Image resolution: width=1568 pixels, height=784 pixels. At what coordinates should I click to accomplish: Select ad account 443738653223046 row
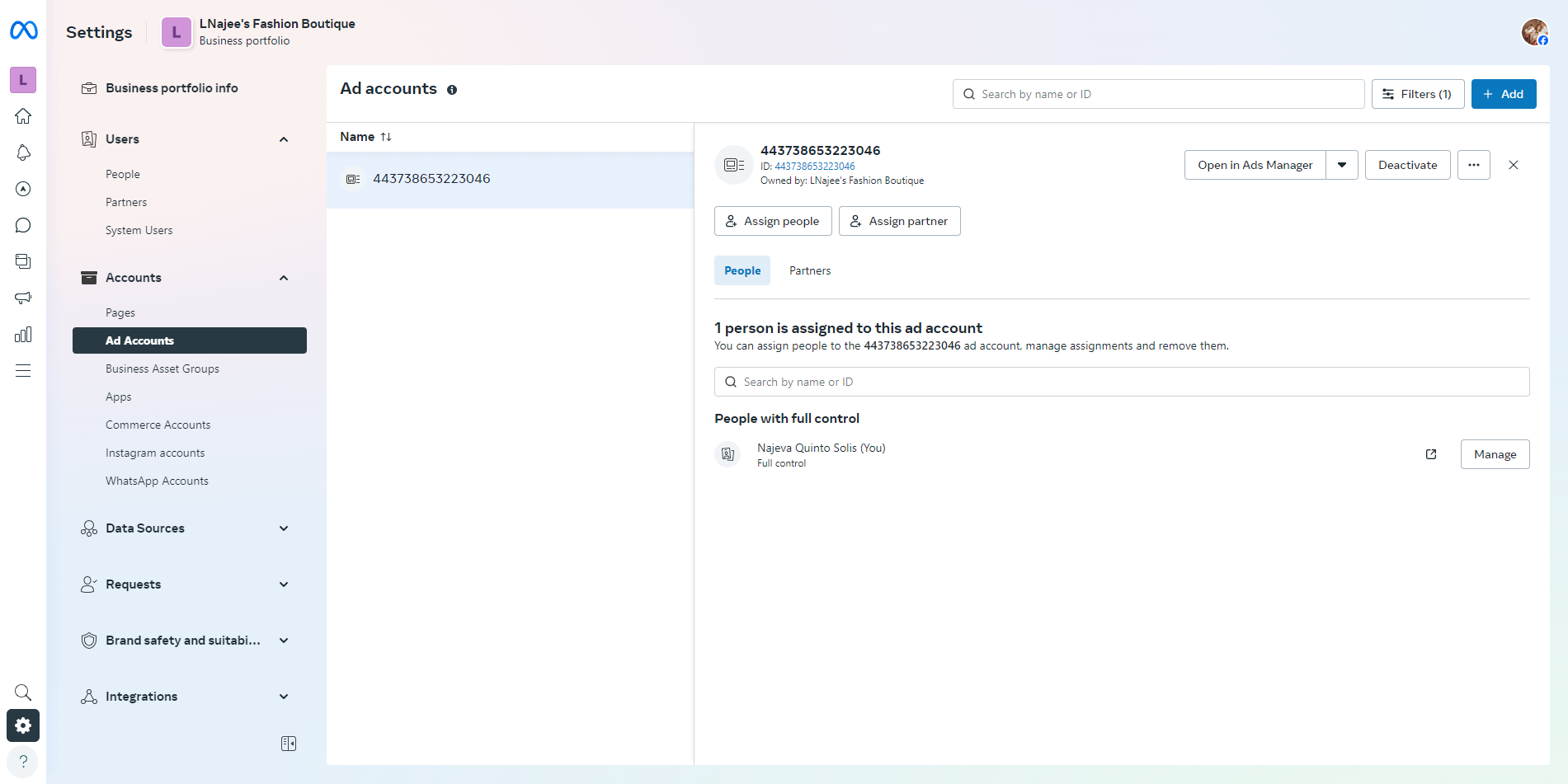tap(510, 179)
